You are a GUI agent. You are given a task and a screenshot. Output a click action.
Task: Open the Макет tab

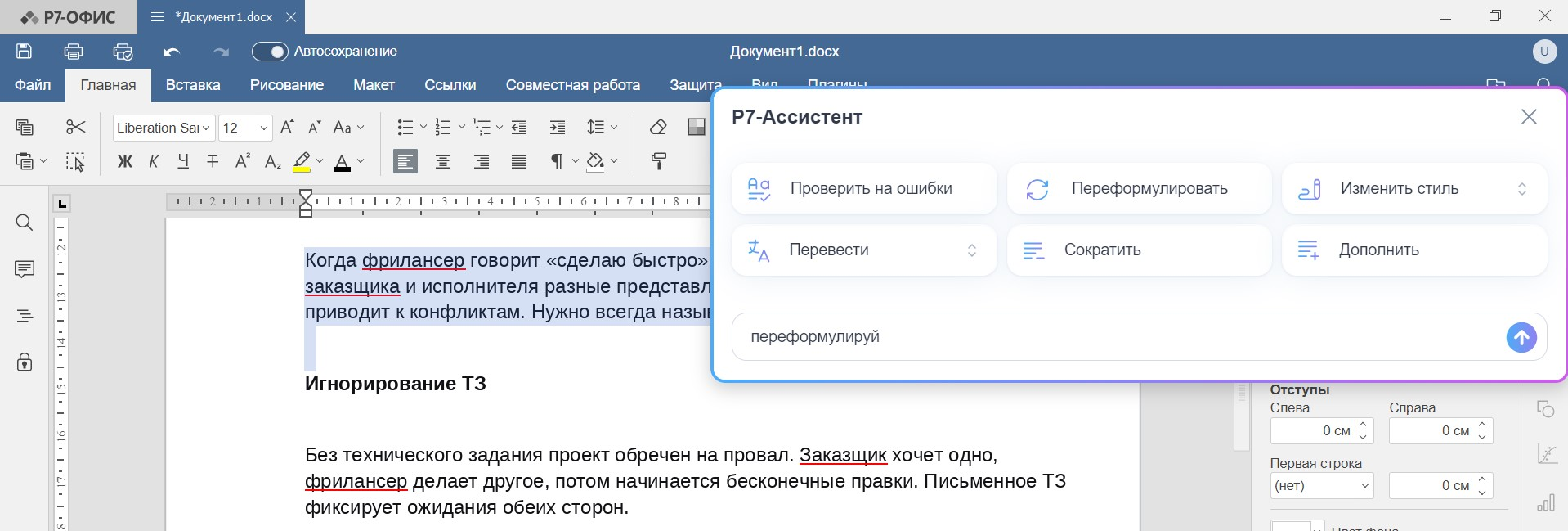(x=374, y=85)
